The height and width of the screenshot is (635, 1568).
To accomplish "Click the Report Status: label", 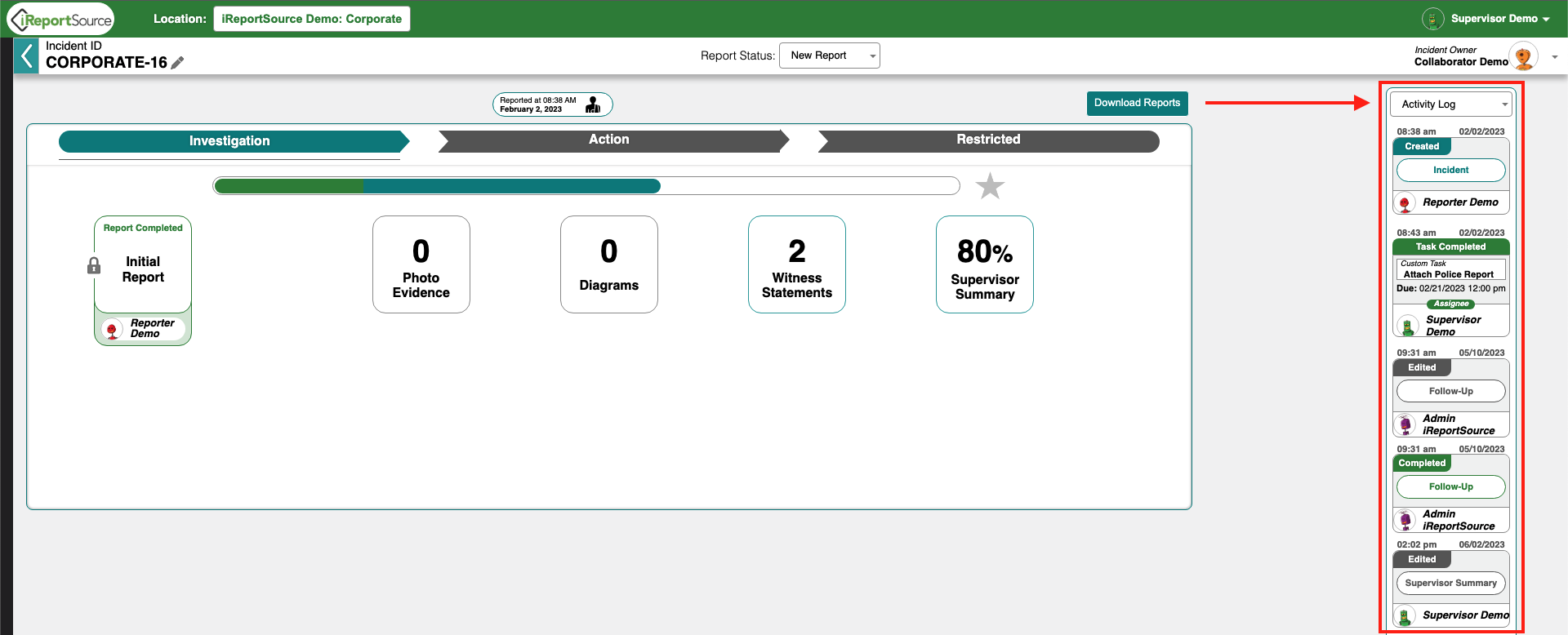I will click(737, 56).
